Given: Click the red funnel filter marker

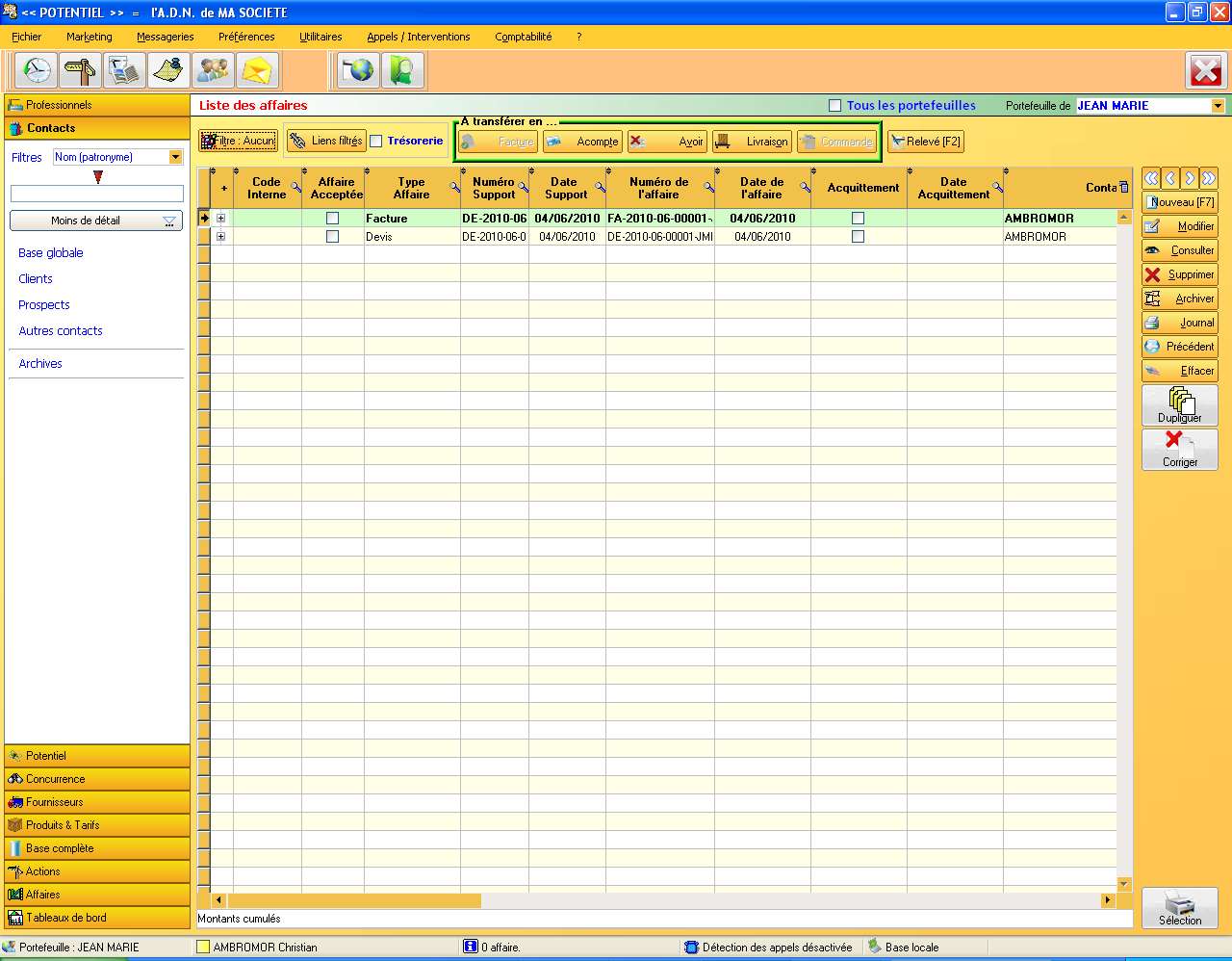Looking at the screenshot, I should point(97,176).
